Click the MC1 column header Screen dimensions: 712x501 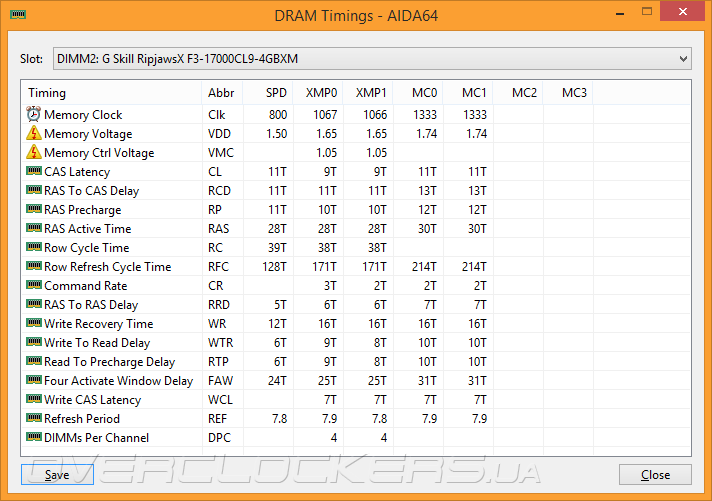point(468,93)
